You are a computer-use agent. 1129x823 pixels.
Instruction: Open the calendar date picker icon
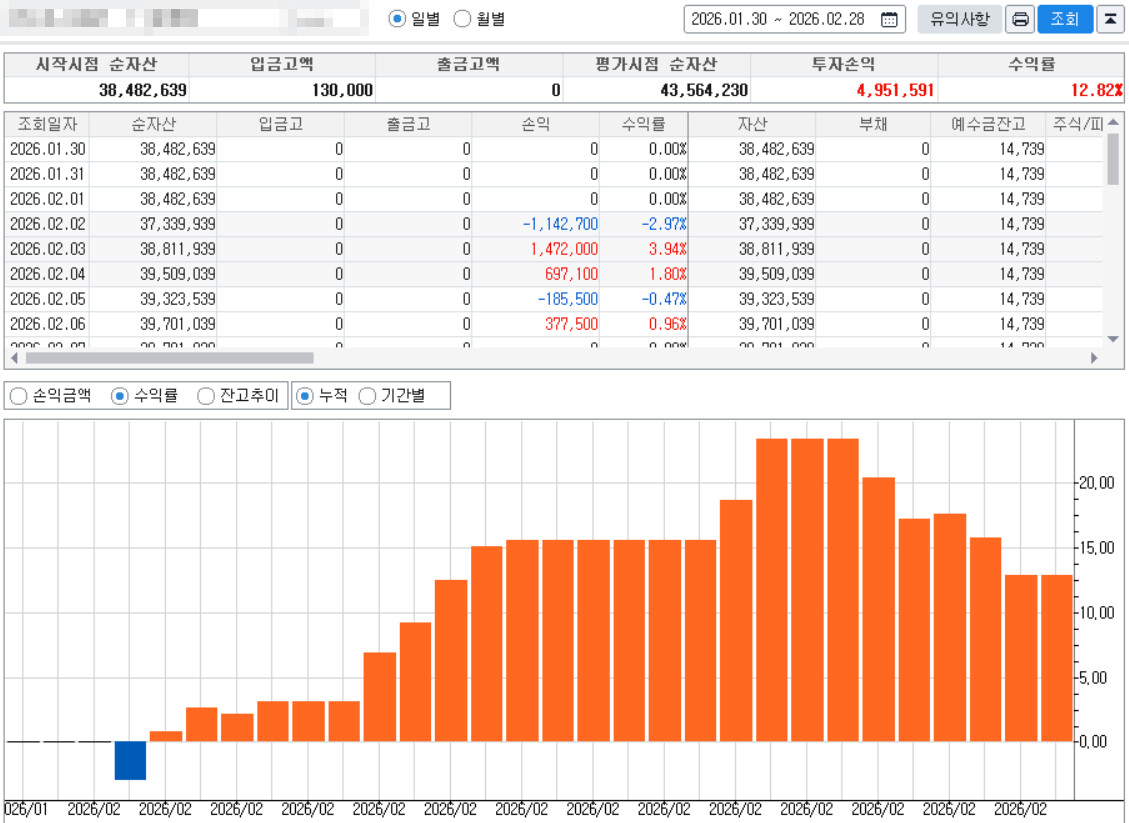coord(888,20)
